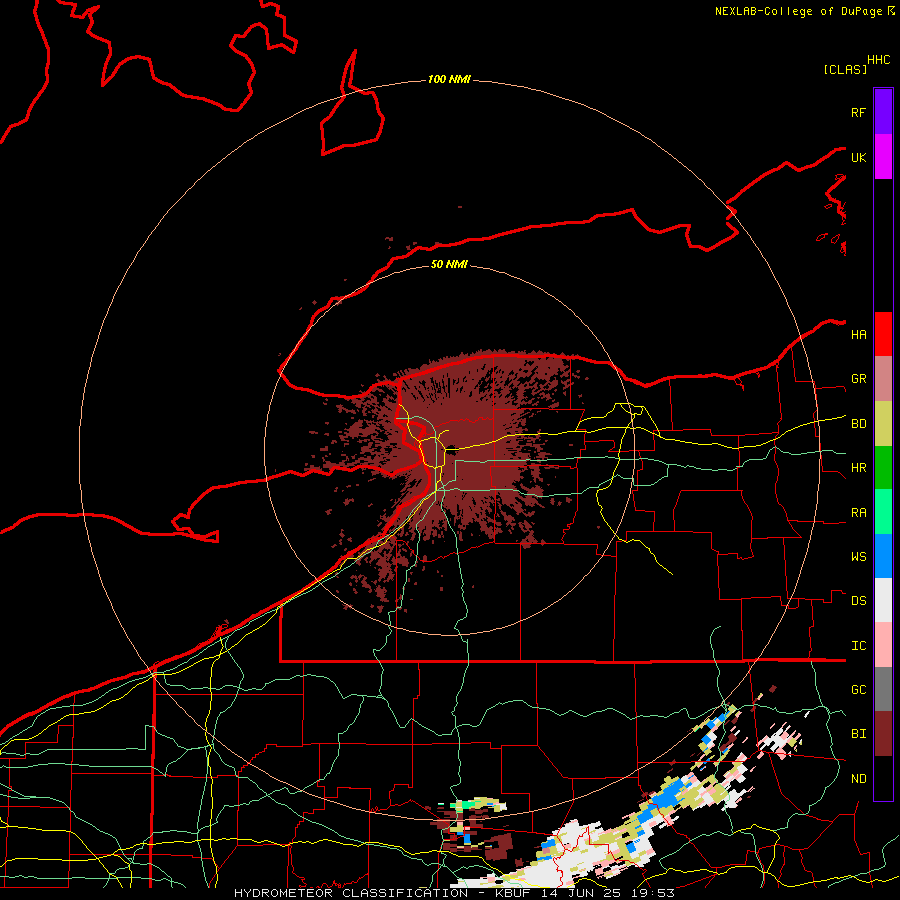The width and height of the screenshot is (900, 900).
Task: Click the BI legend label
Action: [858, 734]
